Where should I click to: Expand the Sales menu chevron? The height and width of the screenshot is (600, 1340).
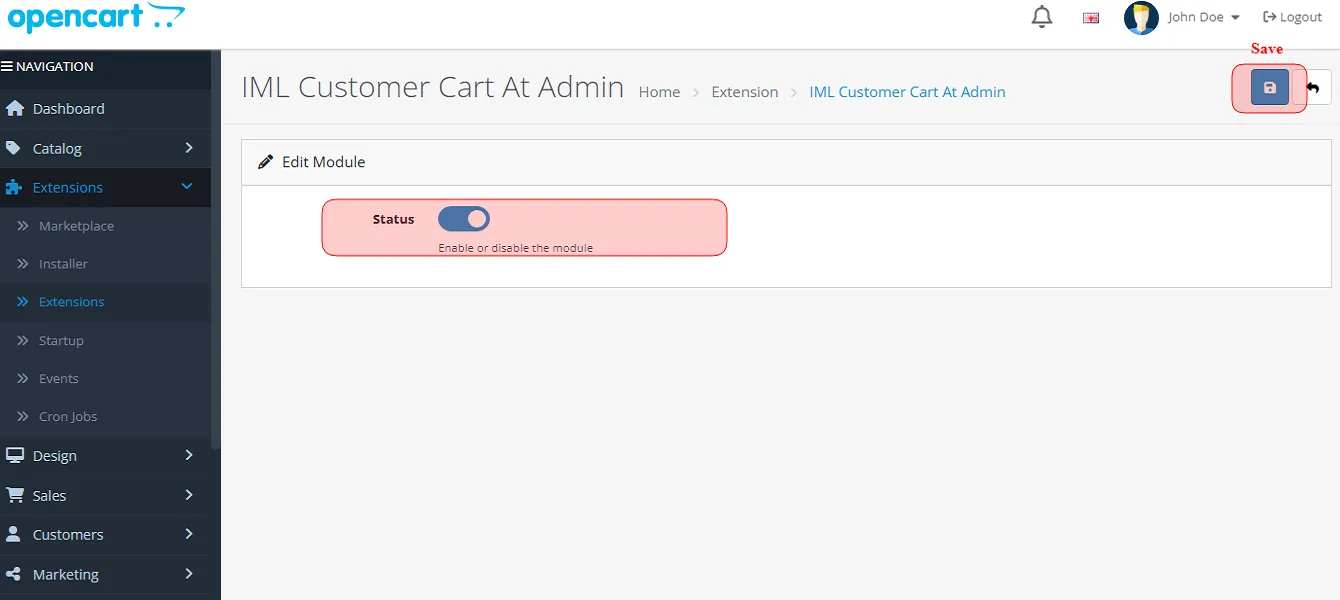click(189, 495)
